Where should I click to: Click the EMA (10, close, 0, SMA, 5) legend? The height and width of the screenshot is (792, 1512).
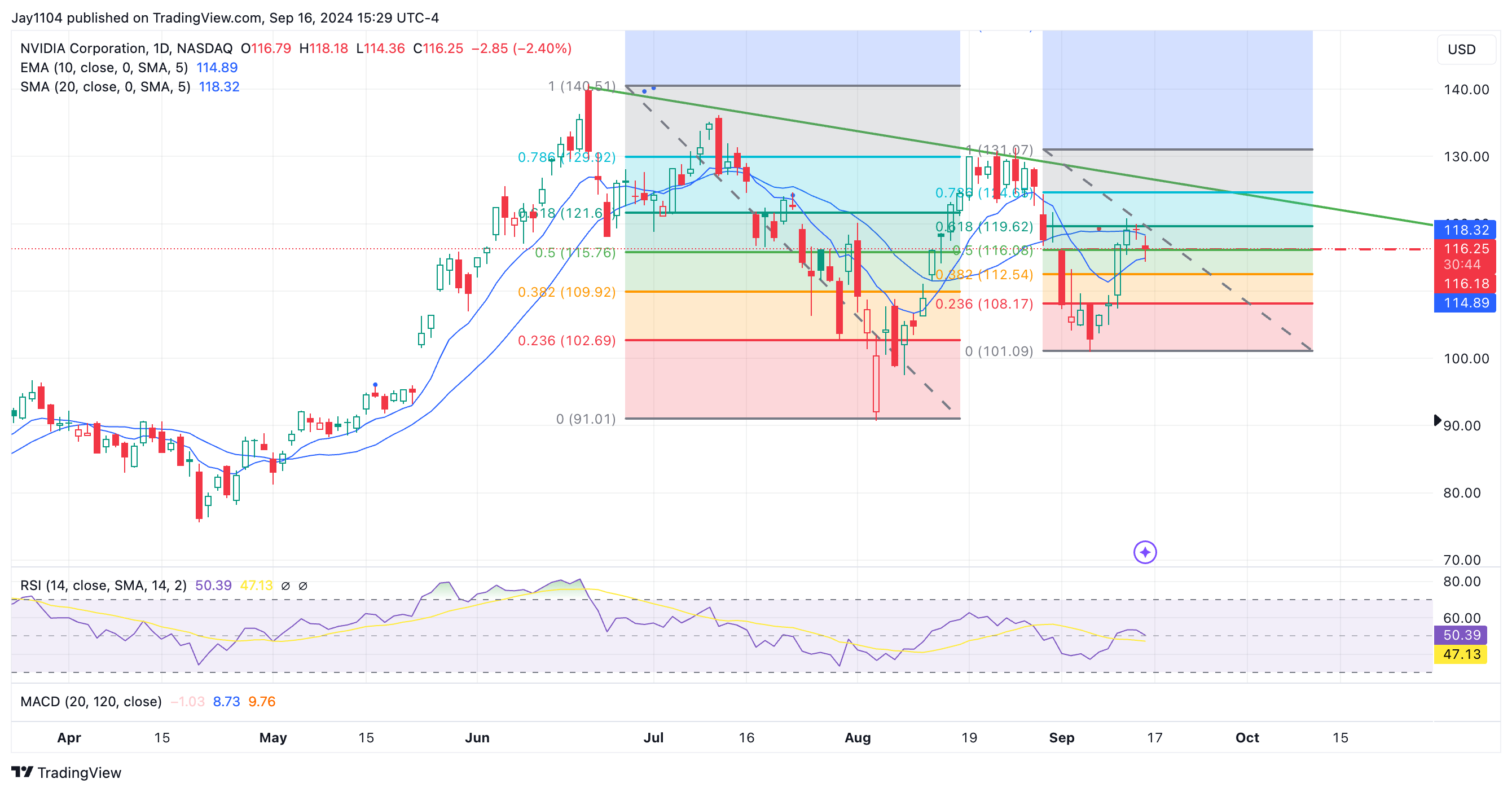click(x=104, y=68)
